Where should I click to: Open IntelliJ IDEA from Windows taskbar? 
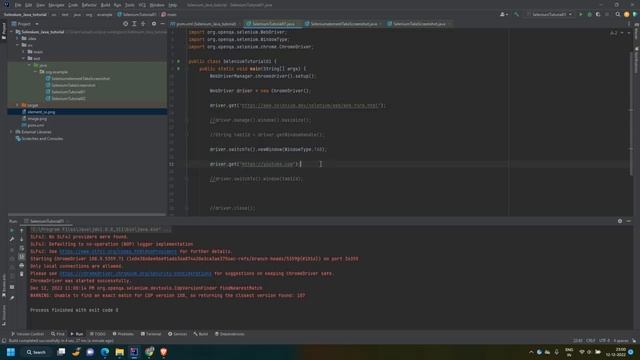[134, 352]
